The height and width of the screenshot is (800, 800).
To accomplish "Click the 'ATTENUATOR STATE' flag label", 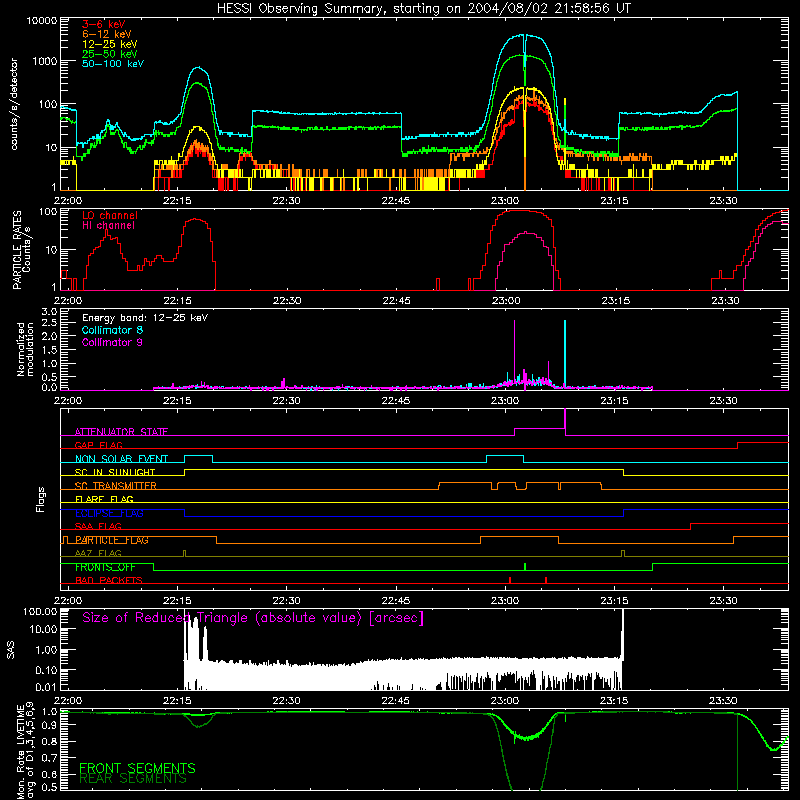I will coord(121,432).
